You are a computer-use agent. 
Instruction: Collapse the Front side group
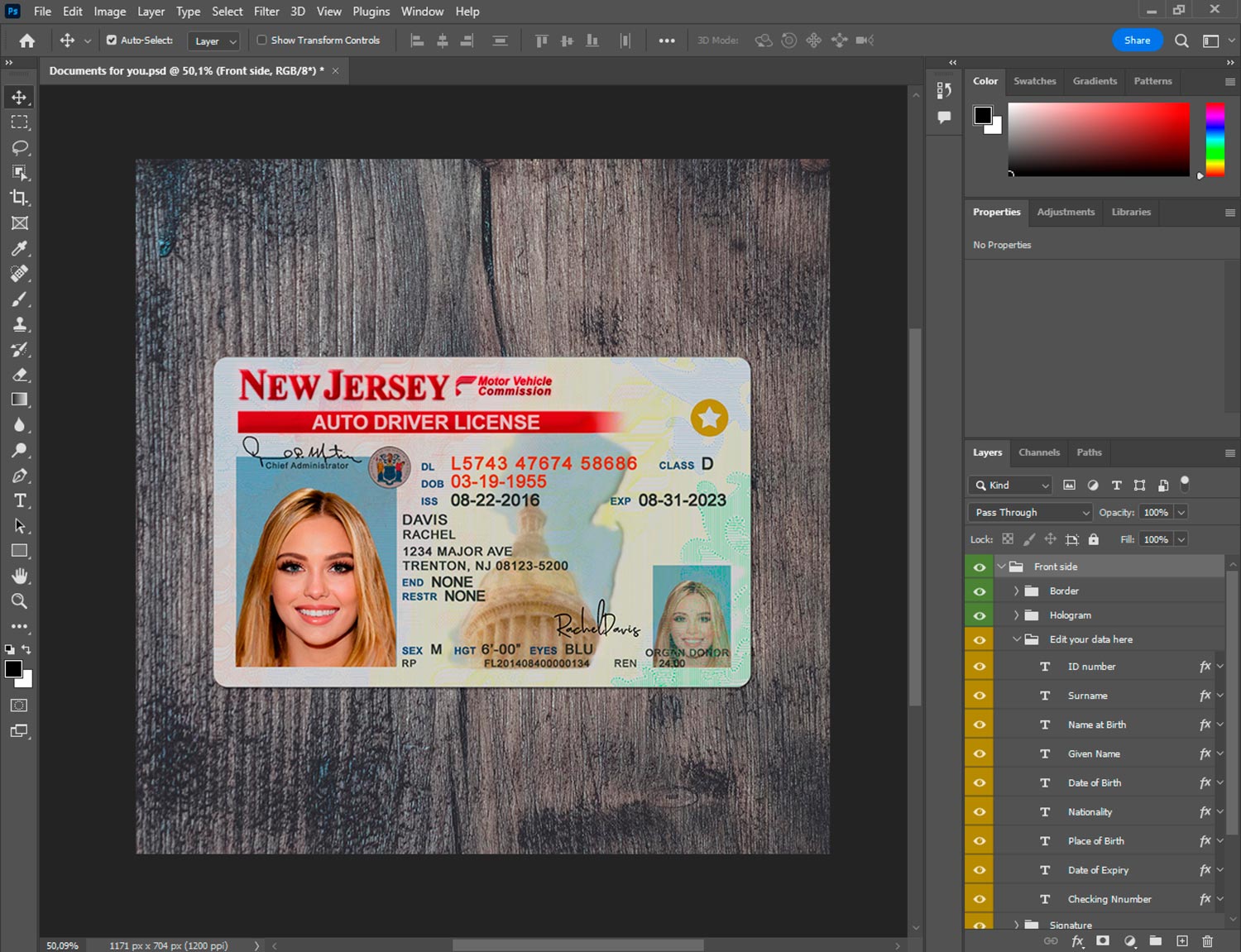point(1001,567)
